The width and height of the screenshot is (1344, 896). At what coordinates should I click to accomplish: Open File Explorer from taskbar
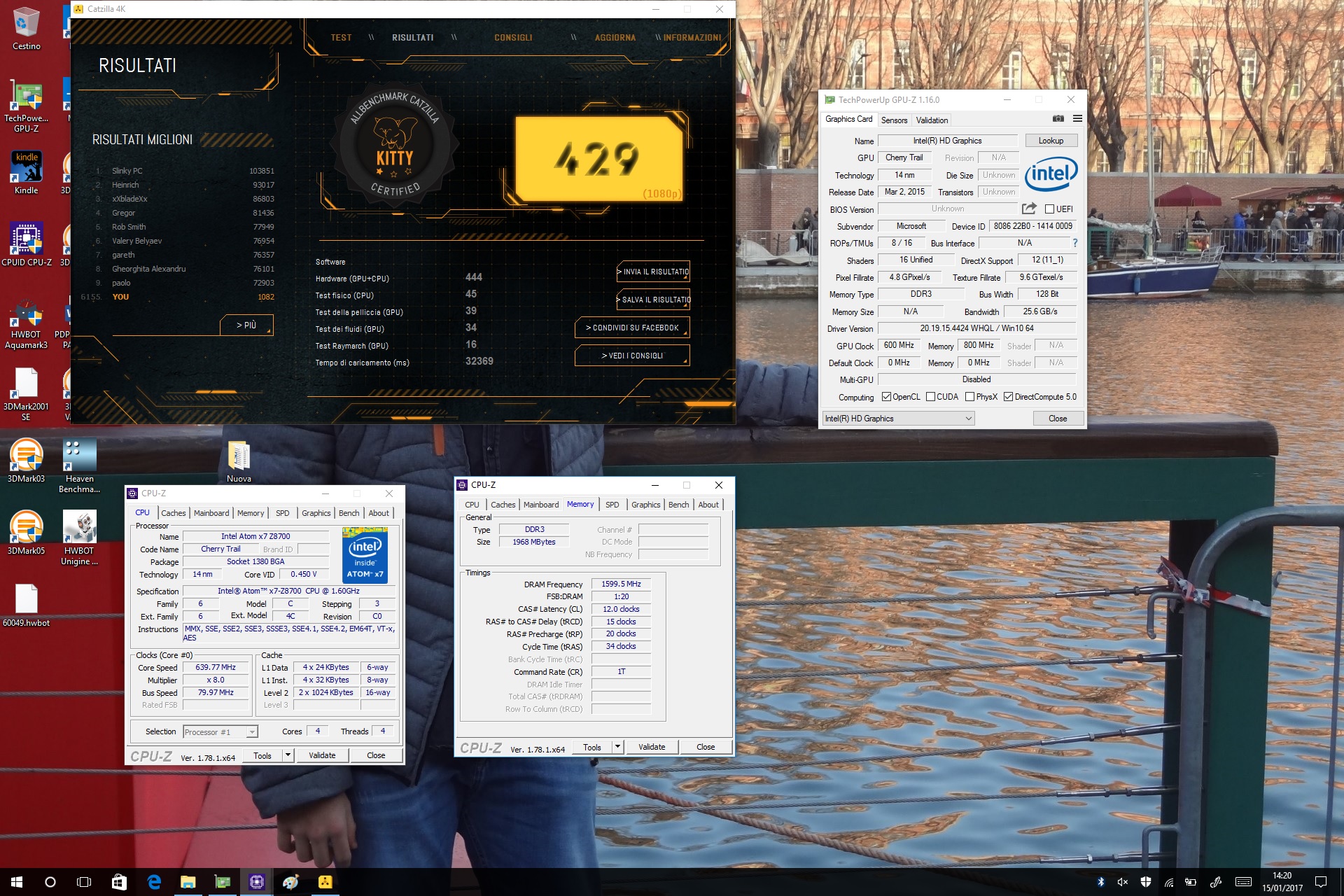[x=188, y=882]
